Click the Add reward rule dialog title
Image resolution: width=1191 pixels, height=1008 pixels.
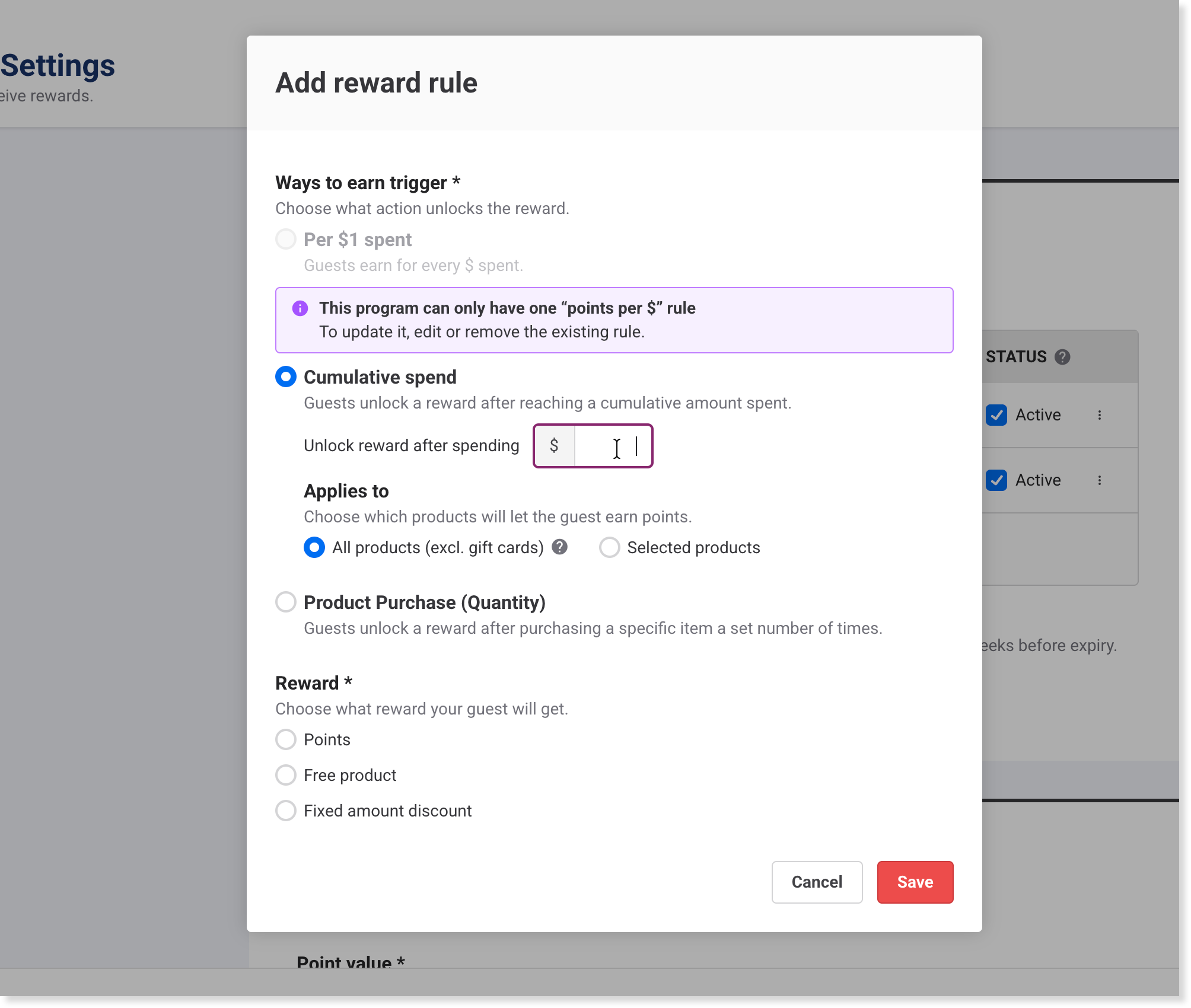click(376, 83)
